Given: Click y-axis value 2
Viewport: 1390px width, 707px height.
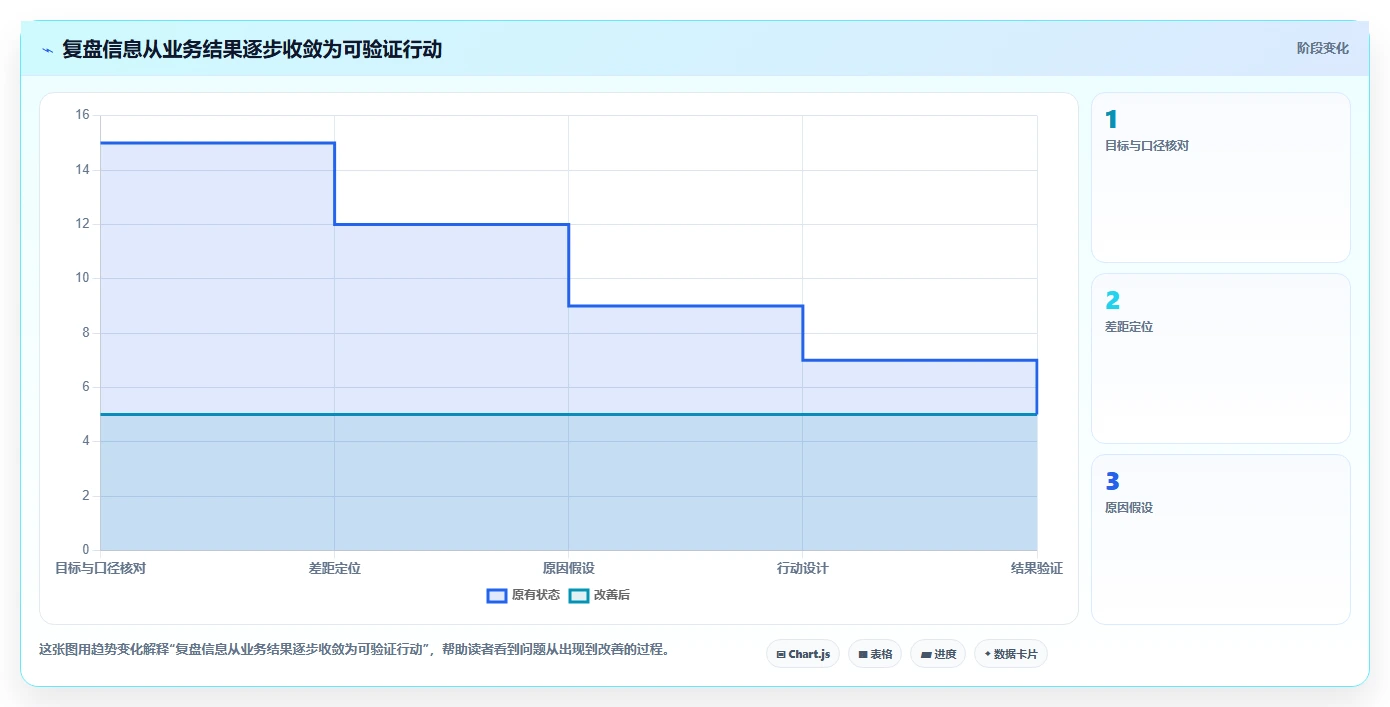Looking at the screenshot, I should click(85, 496).
